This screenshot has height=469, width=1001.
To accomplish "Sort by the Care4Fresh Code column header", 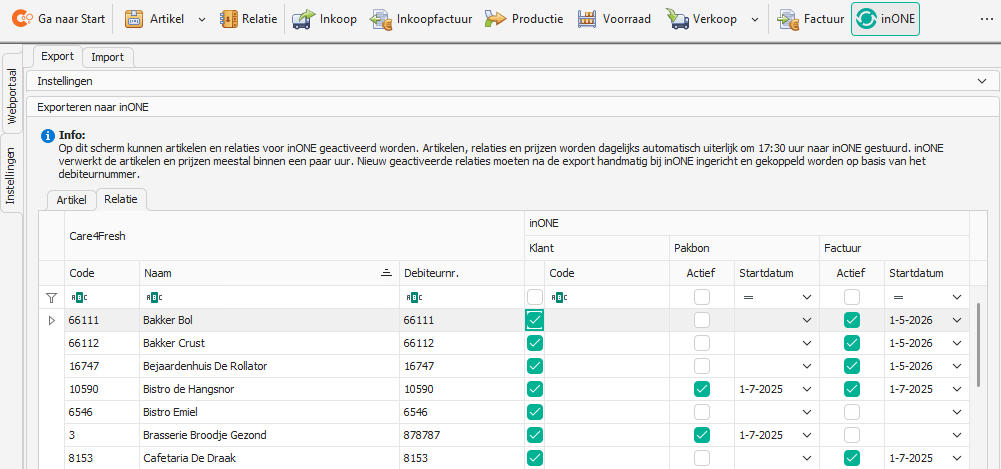I will point(102,273).
